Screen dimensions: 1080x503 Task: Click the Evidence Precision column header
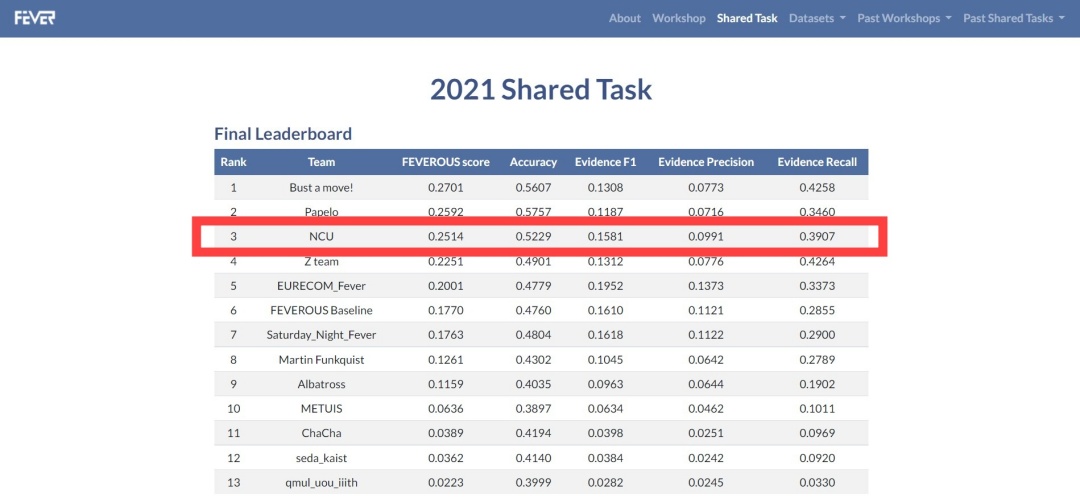click(706, 162)
